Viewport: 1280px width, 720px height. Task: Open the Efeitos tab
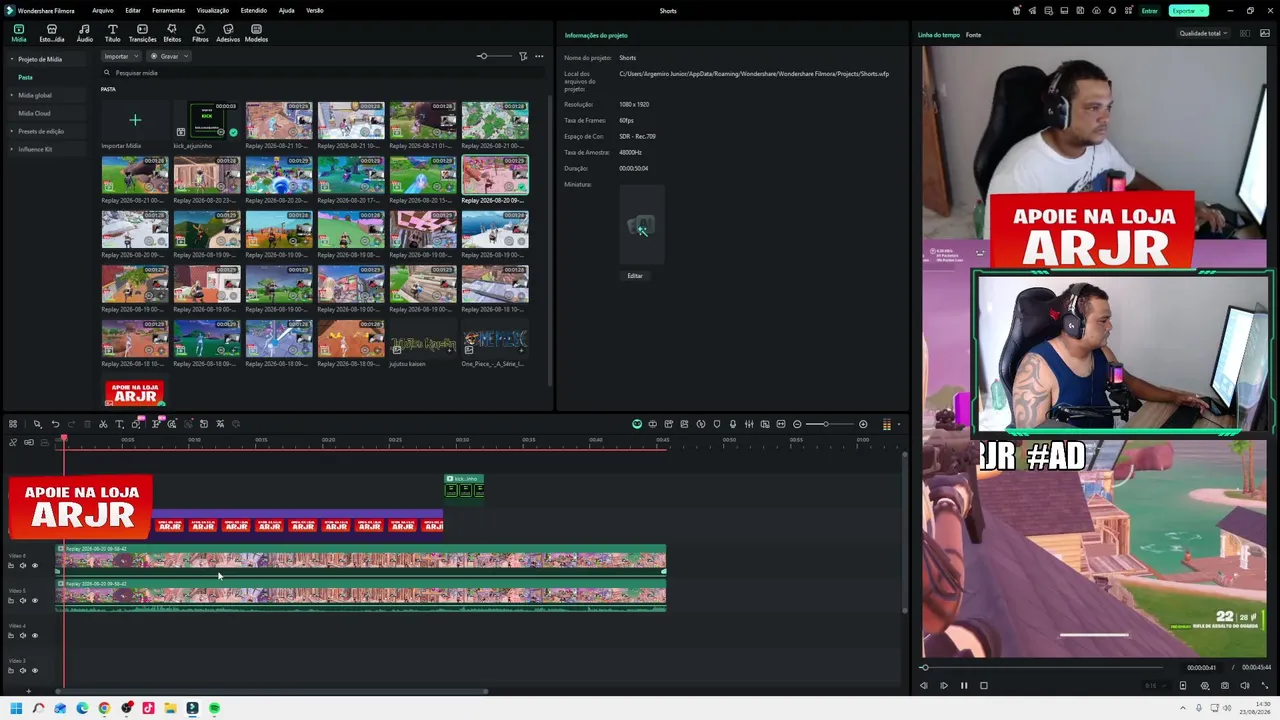[x=172, y=33]
